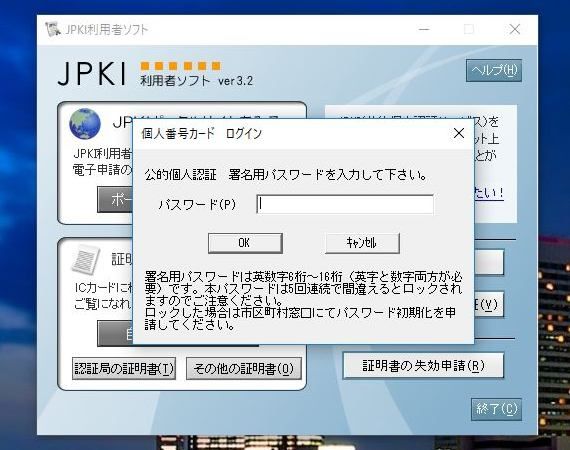570x450 pixels.
Task: Click the 利用者ソフト ver 3.2 text
Action: click(x=196, y=80)
